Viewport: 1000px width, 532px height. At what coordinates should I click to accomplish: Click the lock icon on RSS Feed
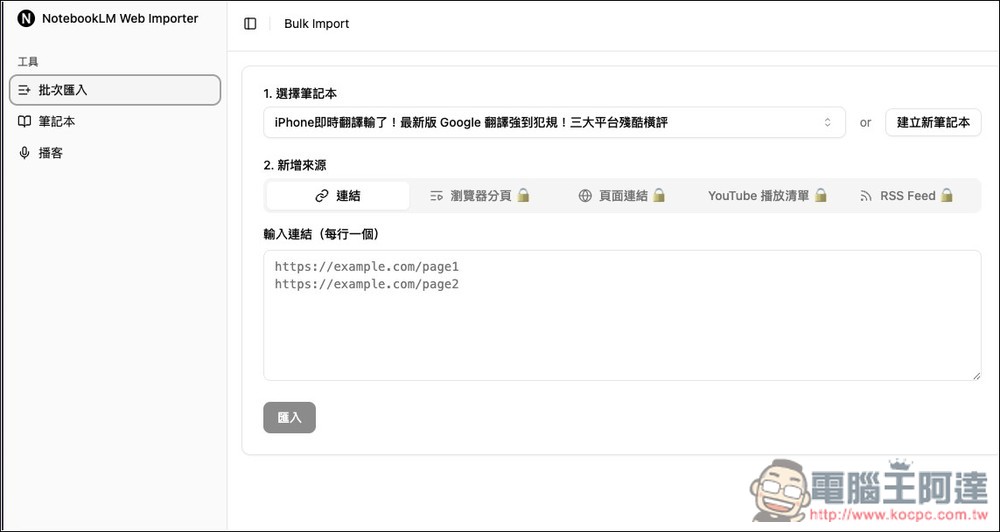click(x=946, y=195)
